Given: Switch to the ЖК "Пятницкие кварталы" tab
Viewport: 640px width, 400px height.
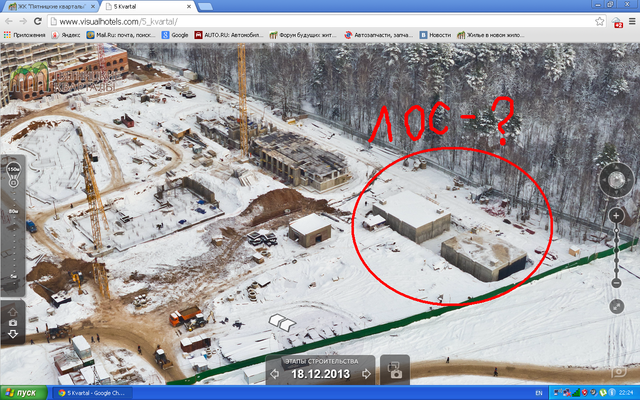Looking at the screenshot, I should click(x=50, y=7).
